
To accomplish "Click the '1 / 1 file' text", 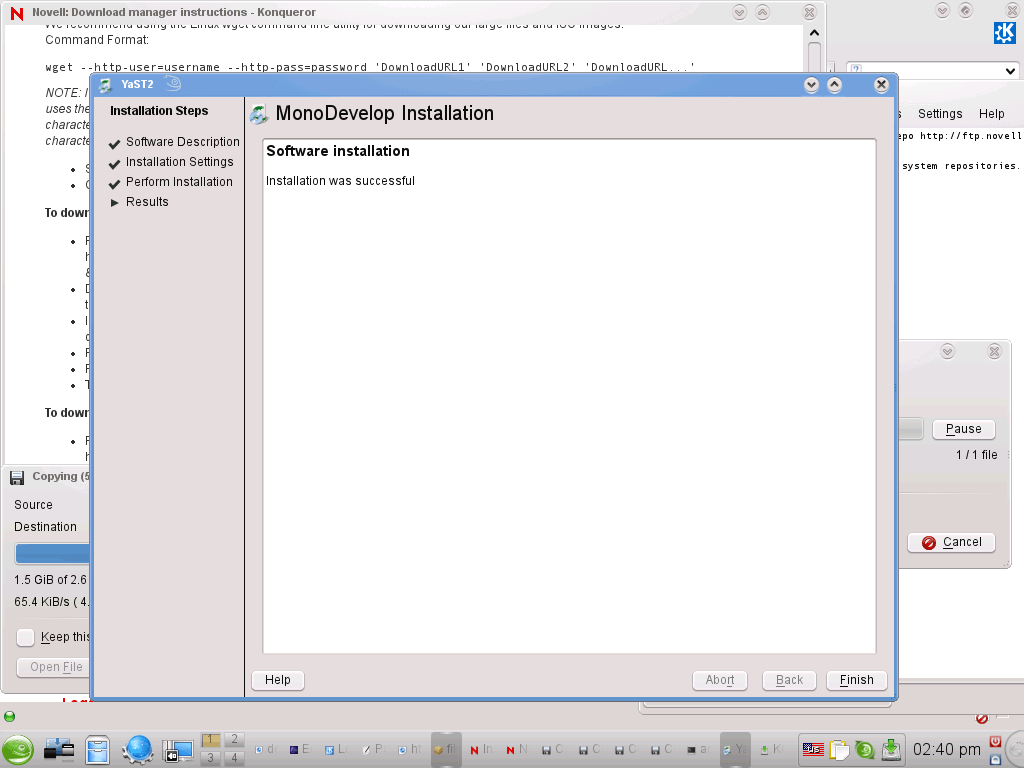I will tap(976, 455).
